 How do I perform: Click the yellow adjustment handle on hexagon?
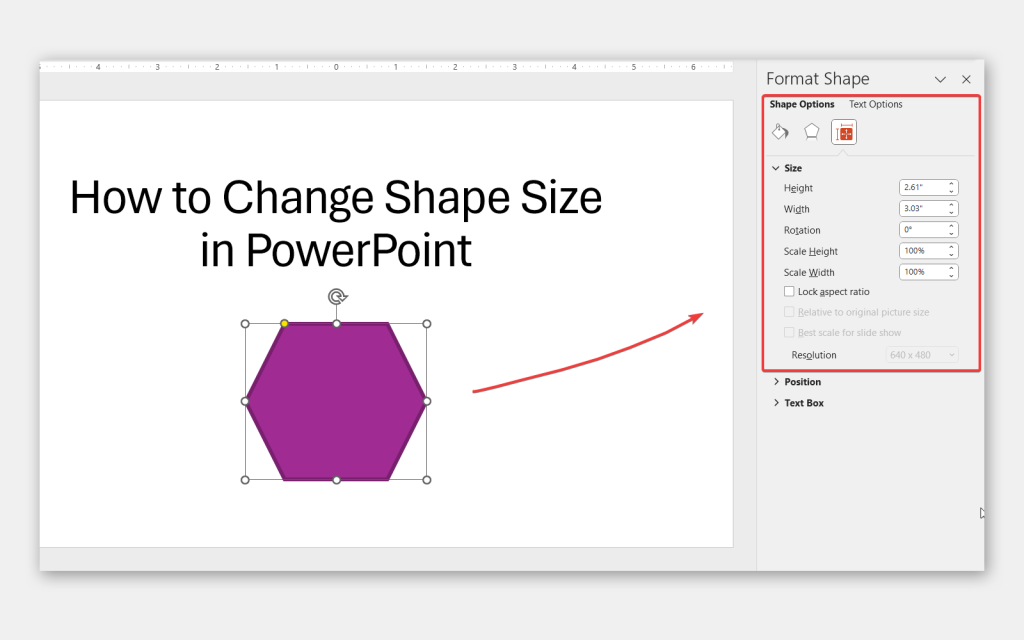[285, 323]
